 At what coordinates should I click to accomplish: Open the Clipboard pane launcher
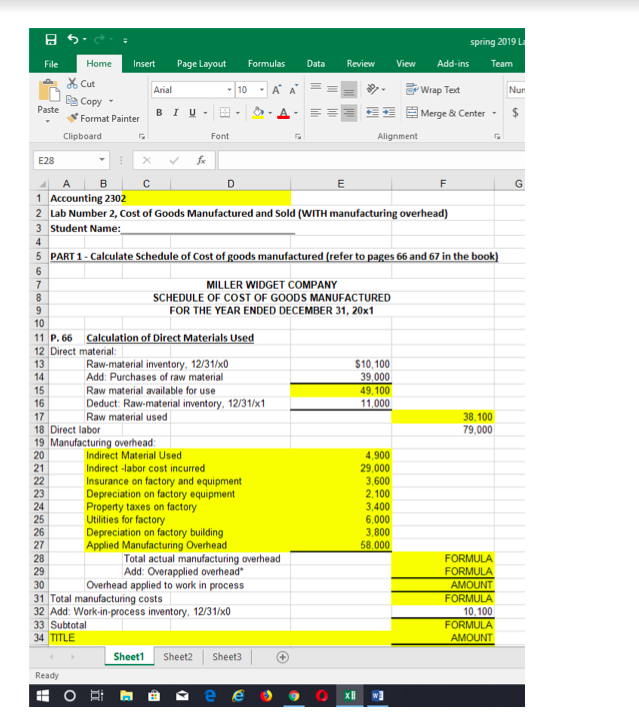(x=142, y=136)
